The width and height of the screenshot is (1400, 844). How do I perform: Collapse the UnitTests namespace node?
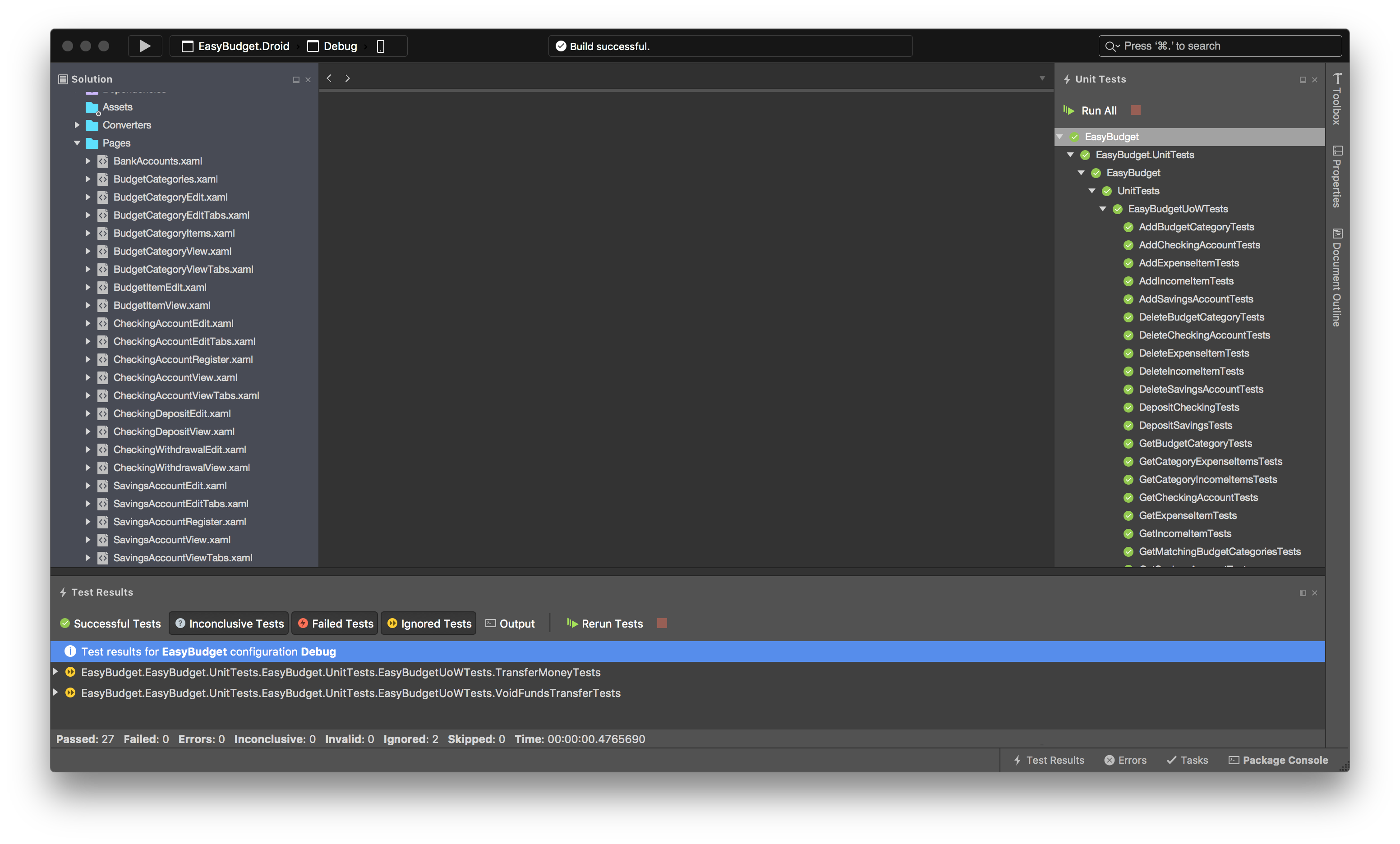click(1092, 191)
